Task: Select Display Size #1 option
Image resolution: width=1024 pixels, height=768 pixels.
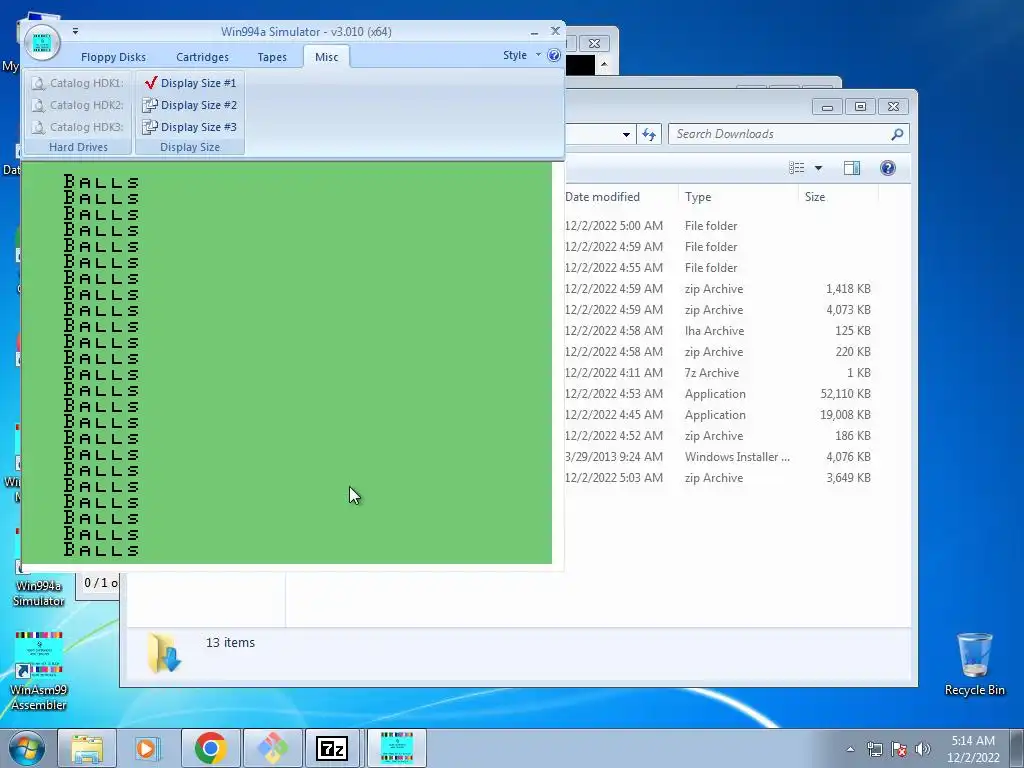Action: pos(190,83)
